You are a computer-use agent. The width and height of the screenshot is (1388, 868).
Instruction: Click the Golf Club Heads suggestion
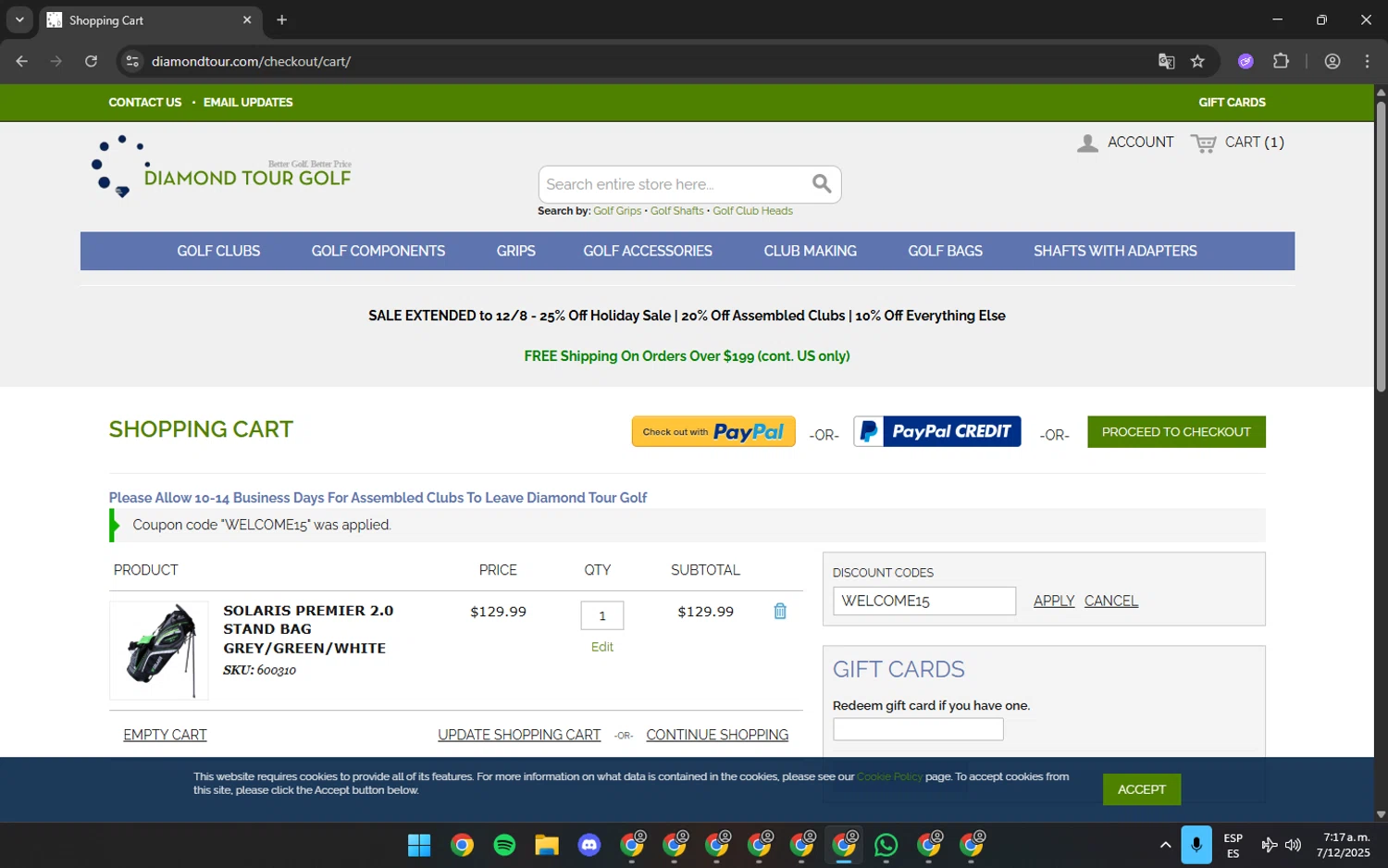[x=752, y=211]
